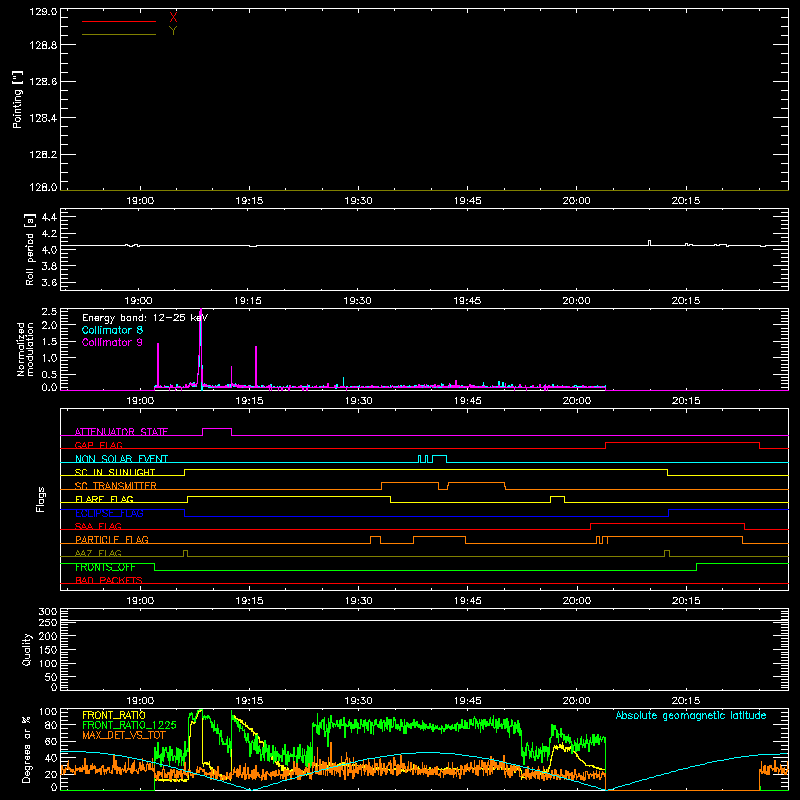Click the Absolute geomagnetic latitude label
The width and height of the screenshot is (800, 800).
[691, 716]
